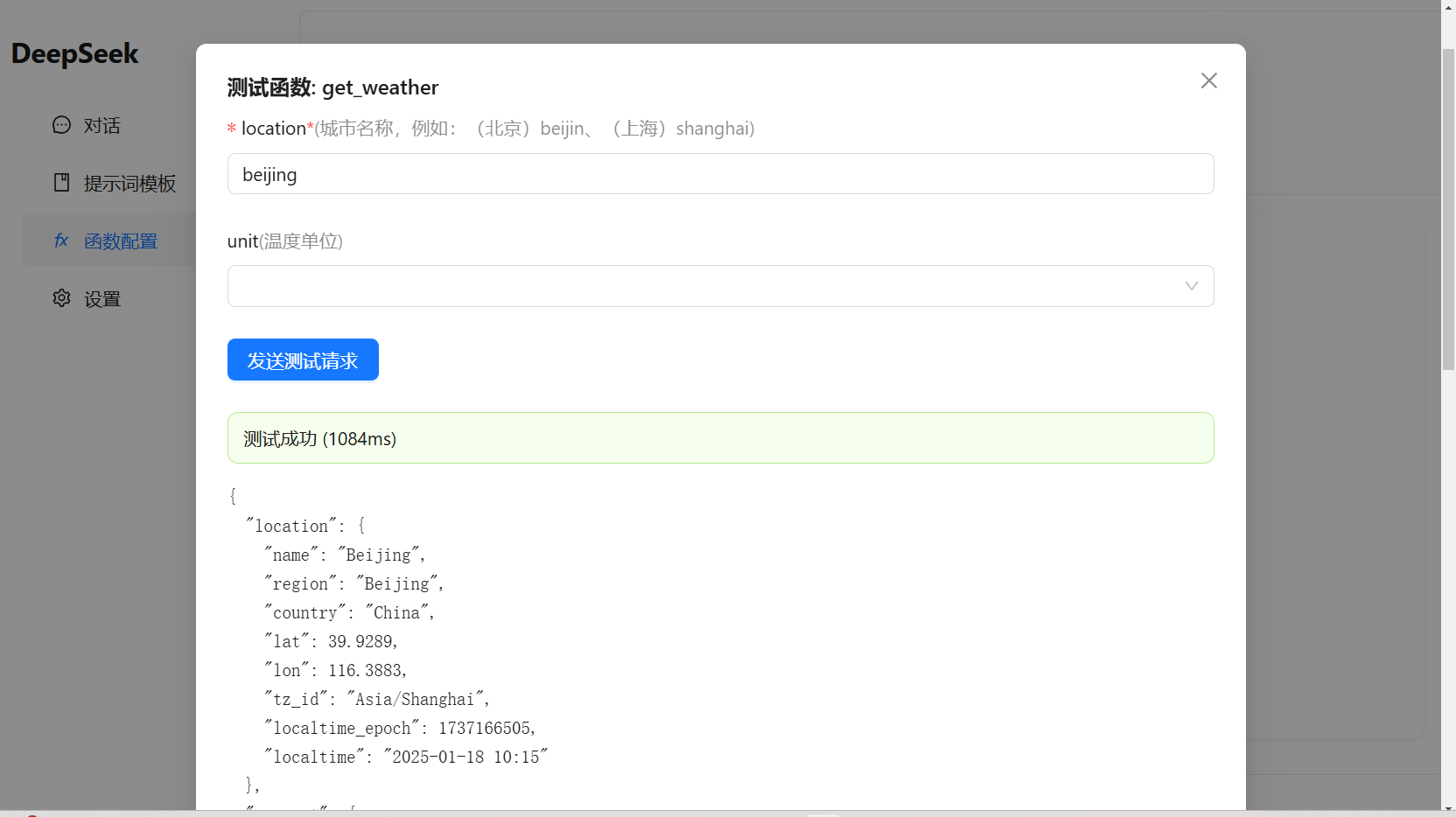The height and width of the screenshot is (817, 1456).
Task: Click the "localtime": "2025-01-18 10:15" line
Action: [406, 757]
